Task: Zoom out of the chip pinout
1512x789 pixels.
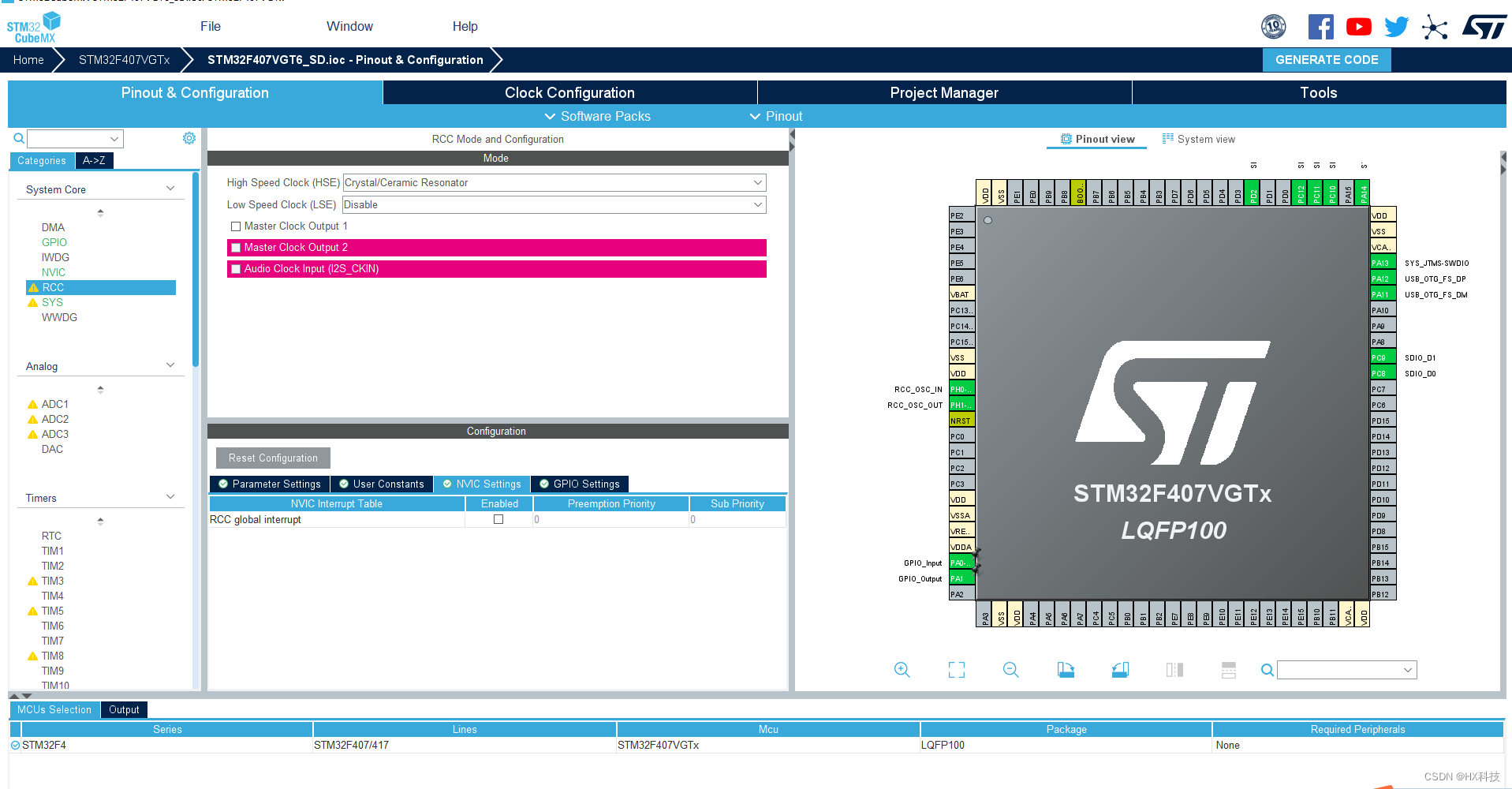Action: tap(1011, 670)
